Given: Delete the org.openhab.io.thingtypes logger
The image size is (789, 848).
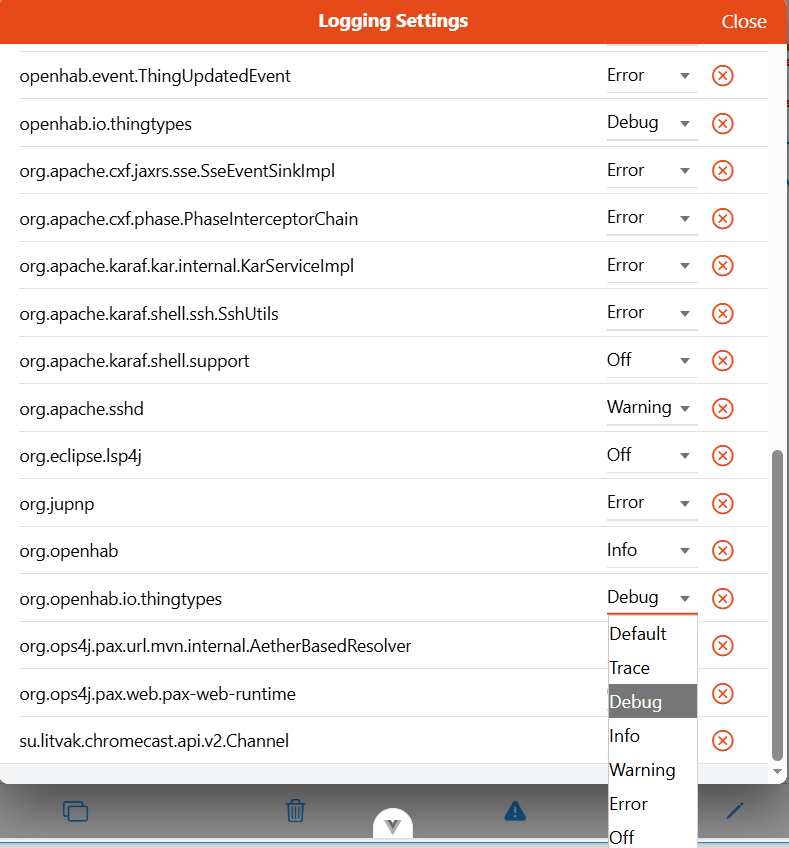Looking at the screenshot, I should coord(722,598).
